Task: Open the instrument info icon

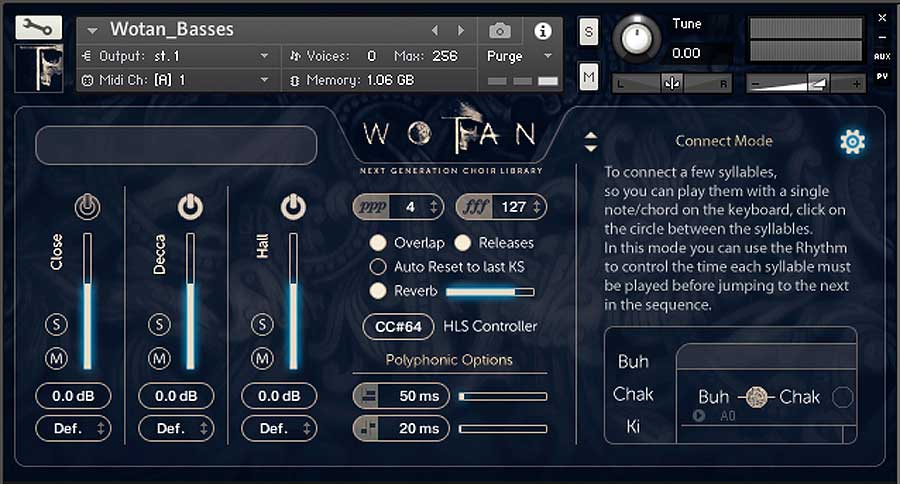Action: point(542,31)
